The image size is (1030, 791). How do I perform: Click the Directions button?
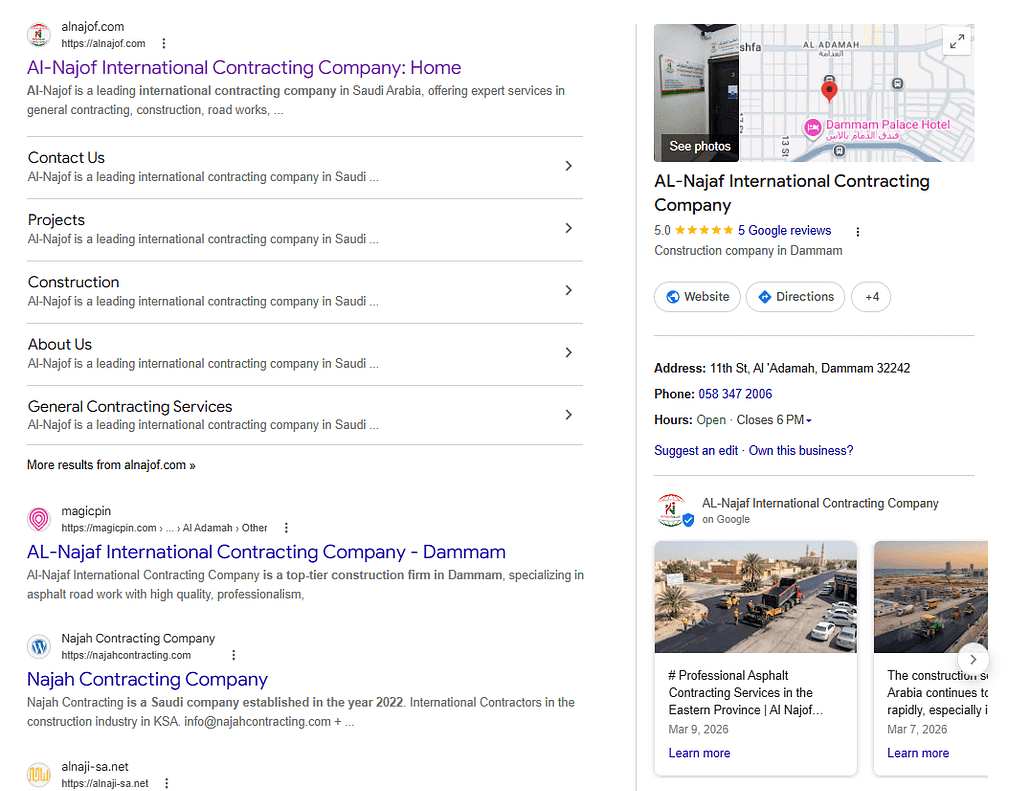795,297
